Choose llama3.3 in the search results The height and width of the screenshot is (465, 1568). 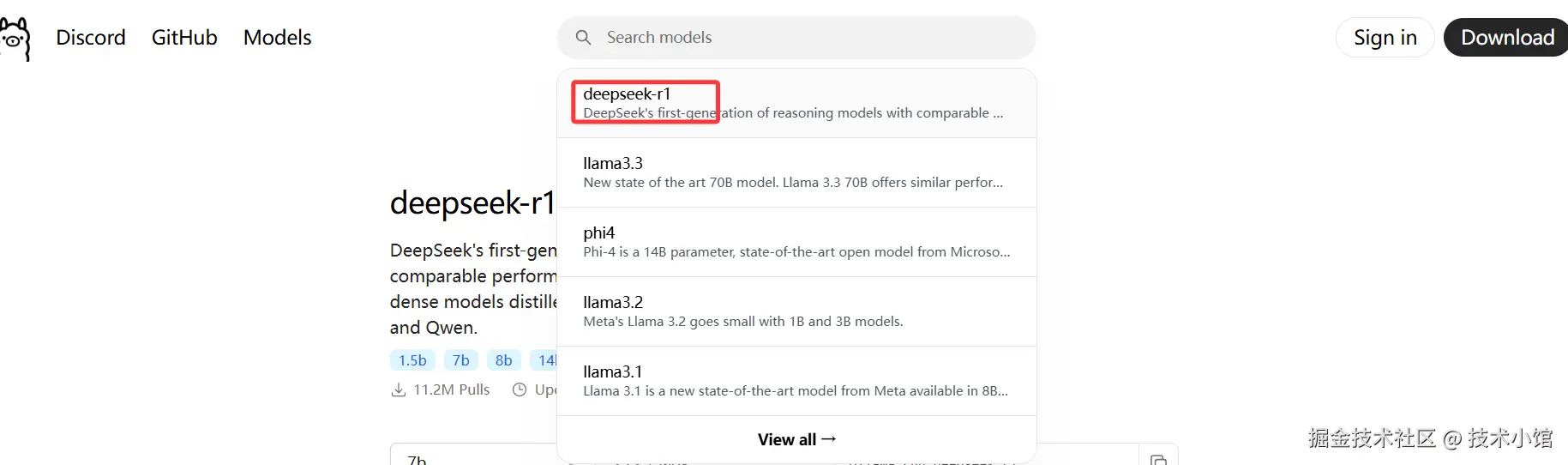click(x=796, y=172)
